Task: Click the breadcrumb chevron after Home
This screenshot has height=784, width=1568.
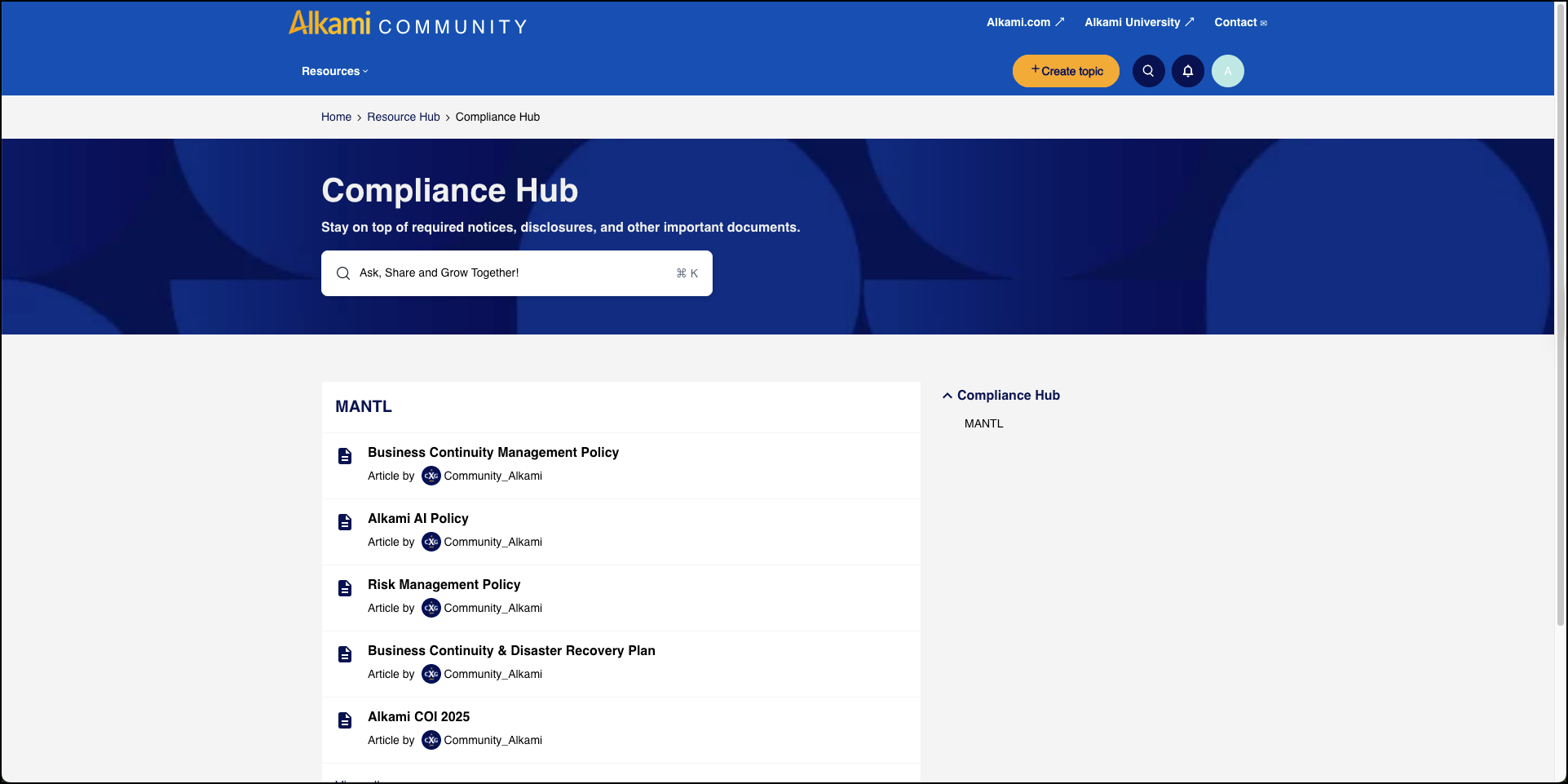Action: point(358,117)
